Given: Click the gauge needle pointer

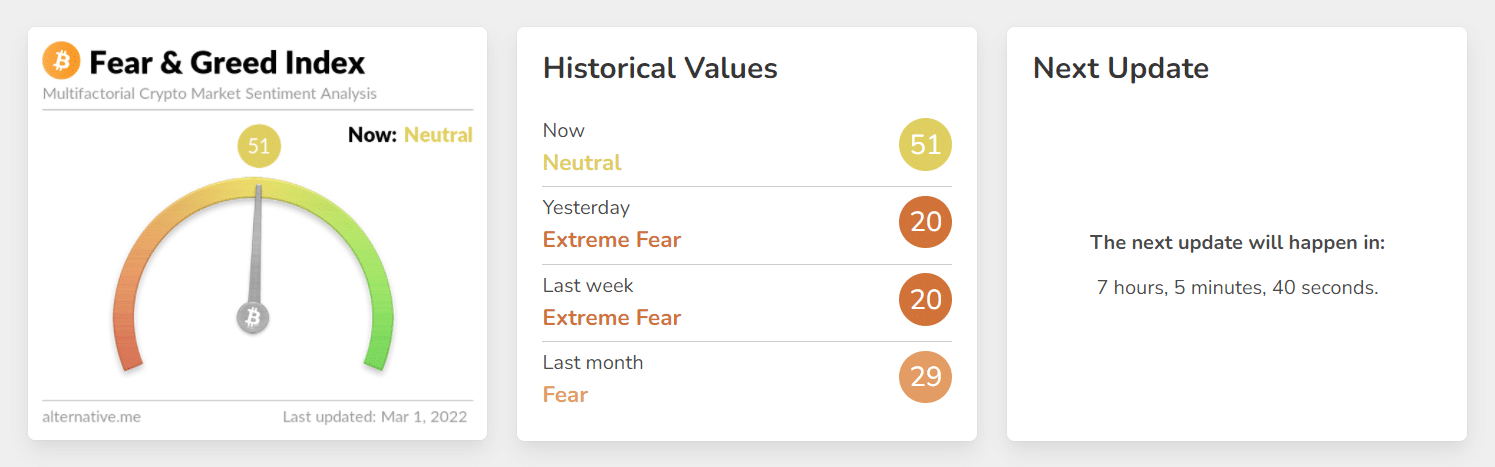Looking at the screenshot, I should click(257, 245).
